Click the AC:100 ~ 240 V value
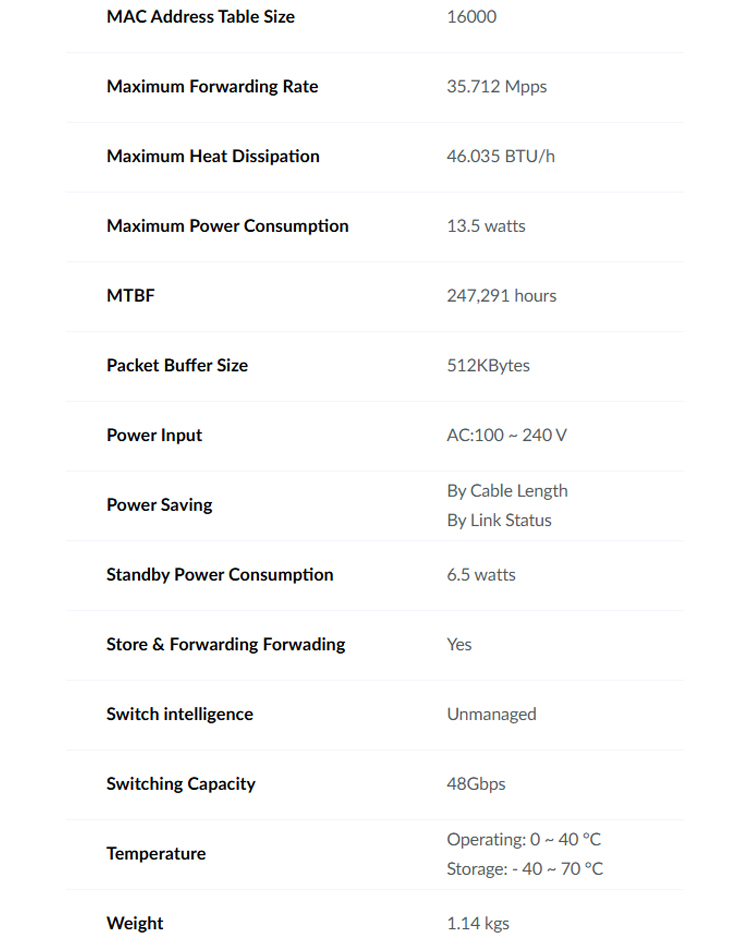Screen dimensions: 750x950 coord(507,435)
